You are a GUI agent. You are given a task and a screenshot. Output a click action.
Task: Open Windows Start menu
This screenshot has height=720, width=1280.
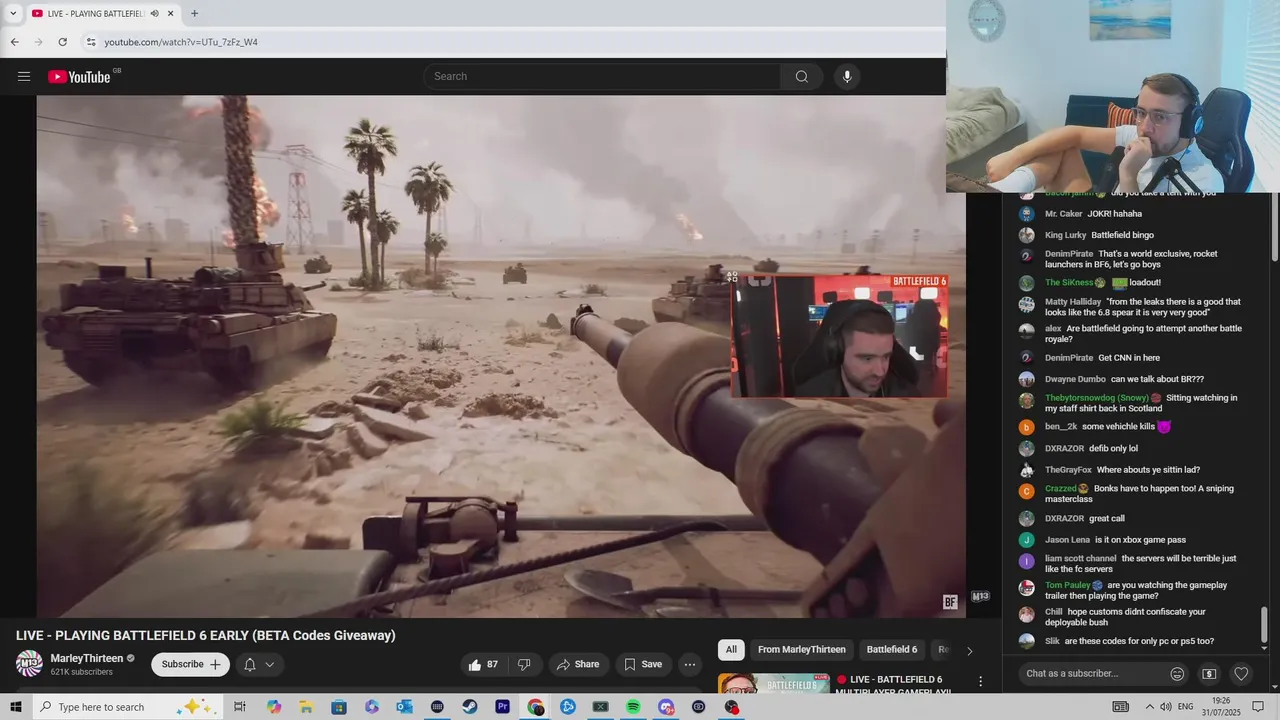pyautogui.click(x=15, y=707)
